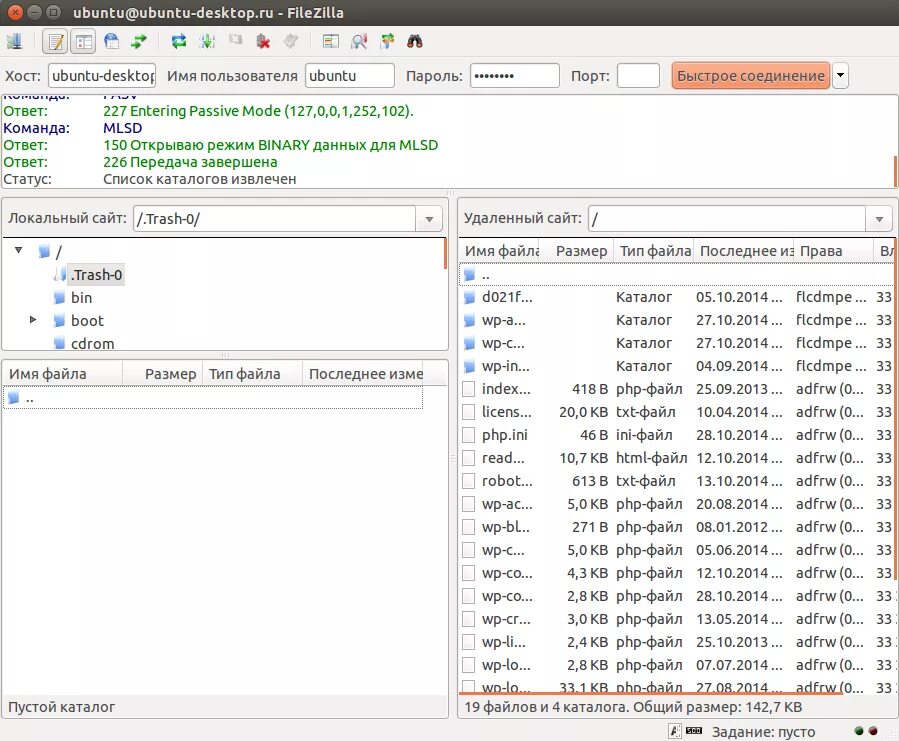Viewport: 899px width, 741px height.
Task: Sort remote files by Имя файла column
Action: [500, 251]
